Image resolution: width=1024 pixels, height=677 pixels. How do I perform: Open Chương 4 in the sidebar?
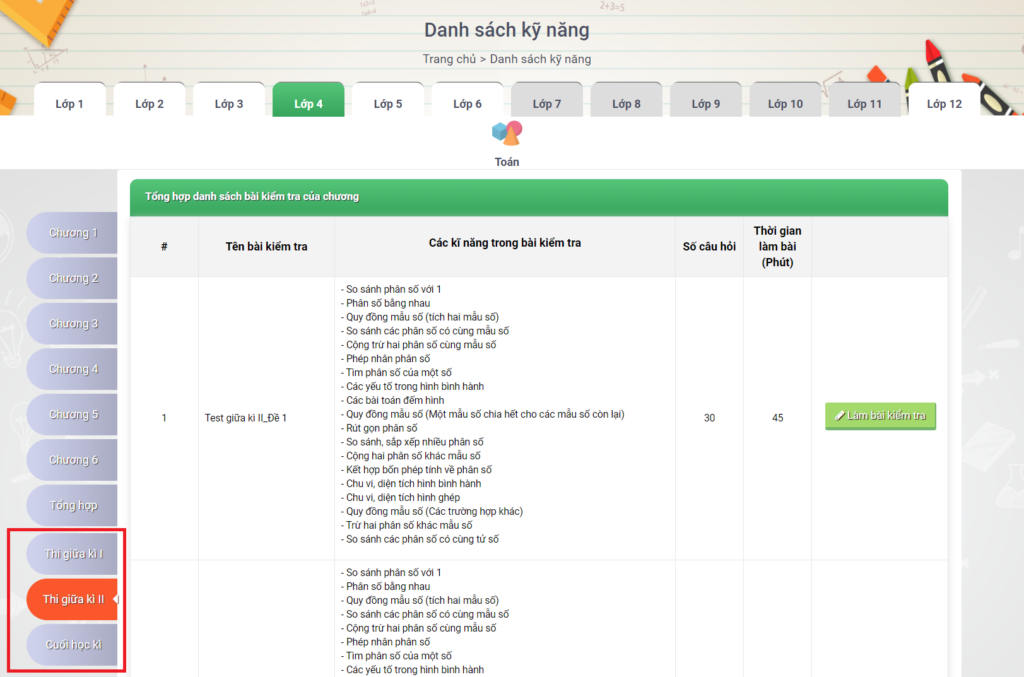(x=72, y=370)
